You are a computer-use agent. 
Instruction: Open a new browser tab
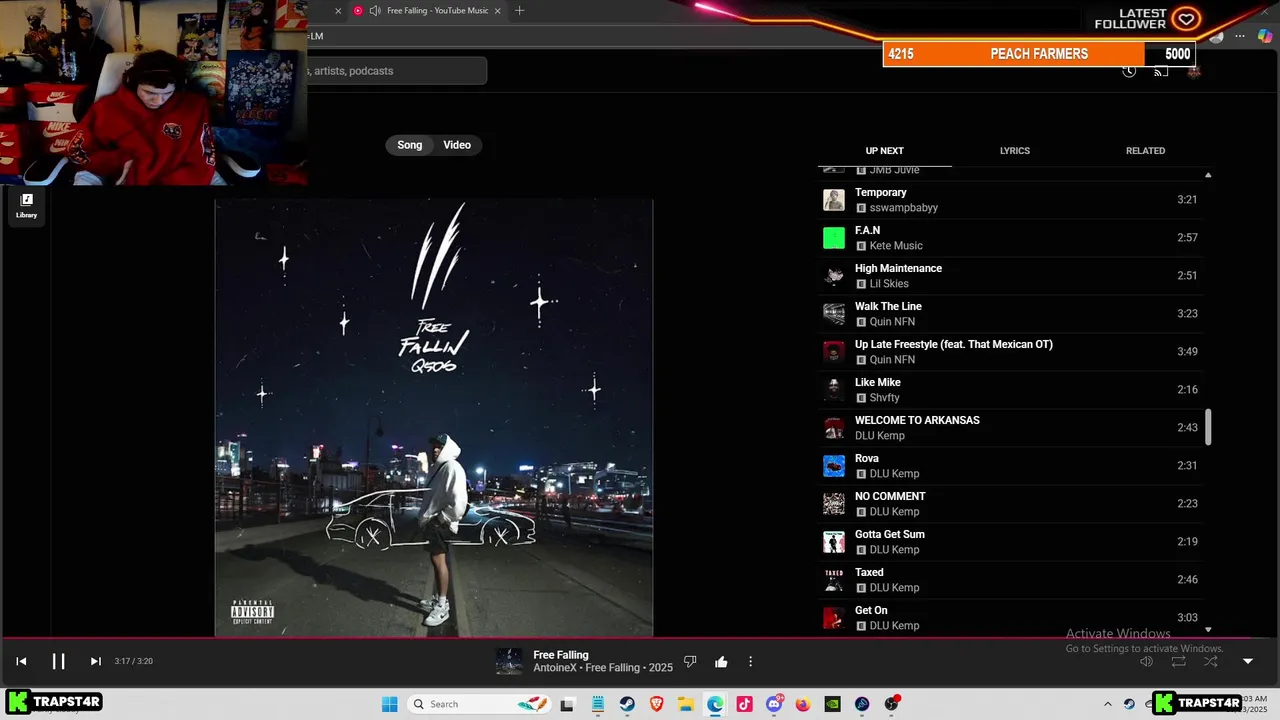tap(519, 11)
